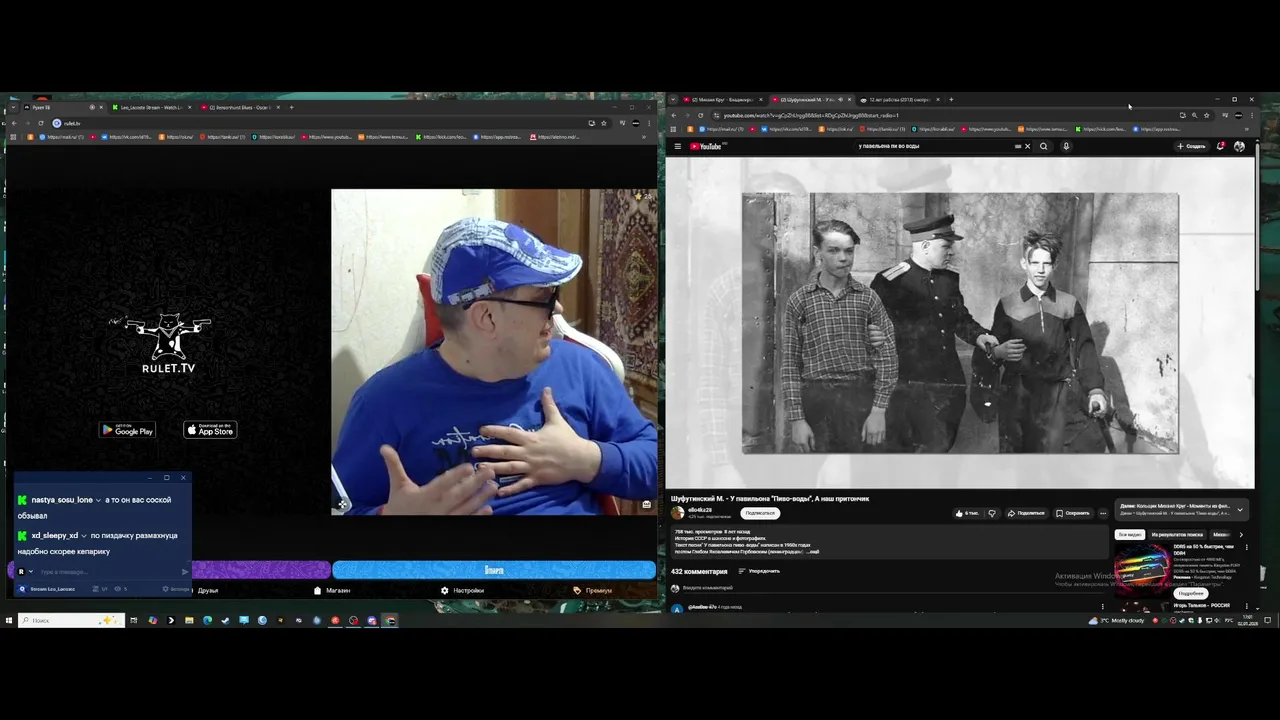Show more filter chips with arrow
Image resolution: width=1280 pixels, height=720 pixels.
click(1241, 535)
